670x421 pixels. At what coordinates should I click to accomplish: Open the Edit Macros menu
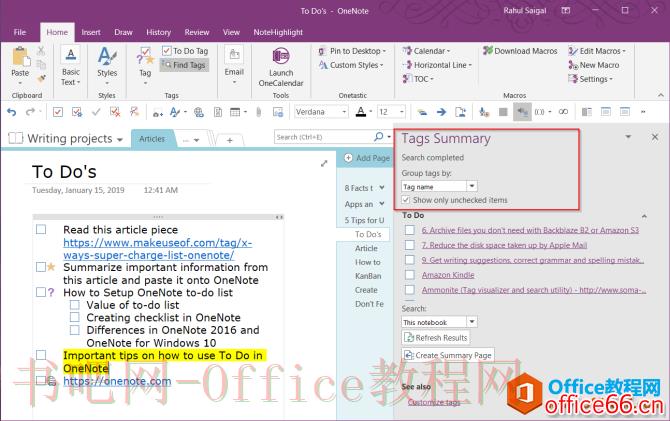click(597, 51)
